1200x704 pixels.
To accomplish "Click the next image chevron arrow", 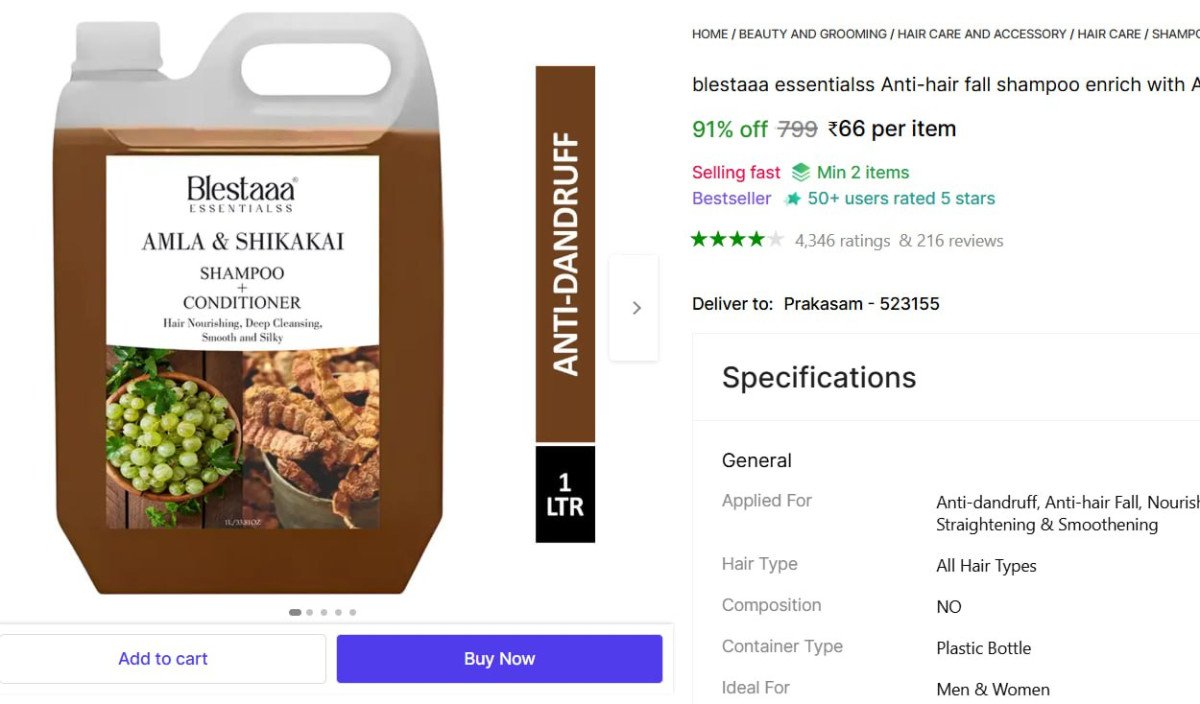I will [x=636, y=308].
